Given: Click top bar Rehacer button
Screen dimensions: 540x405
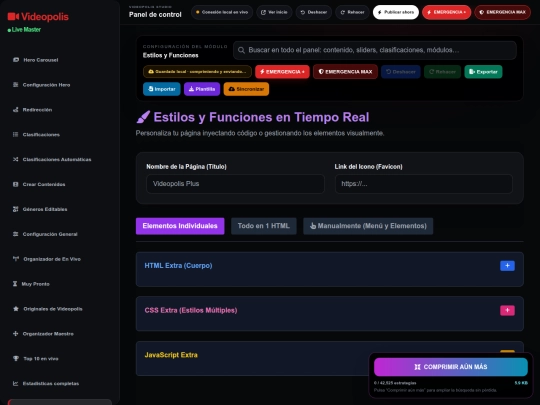Looking at the screenshot, I should (352, 12).
